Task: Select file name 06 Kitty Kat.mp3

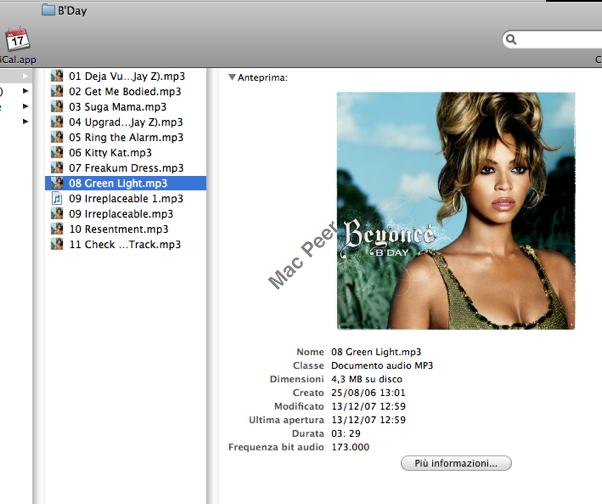Action: coord(110,153)
